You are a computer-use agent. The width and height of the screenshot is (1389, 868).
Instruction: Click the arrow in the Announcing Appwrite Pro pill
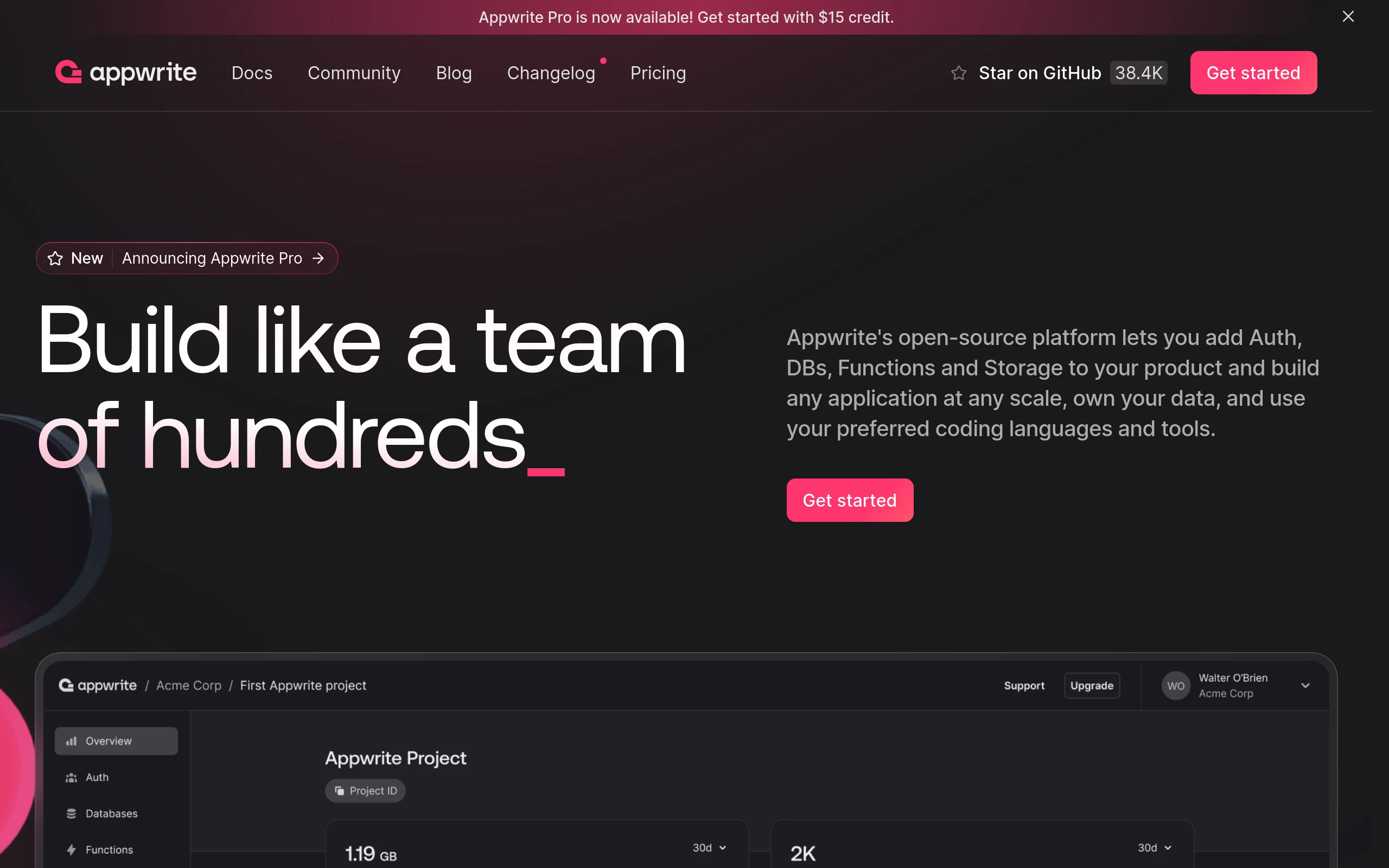click(319, 258)
